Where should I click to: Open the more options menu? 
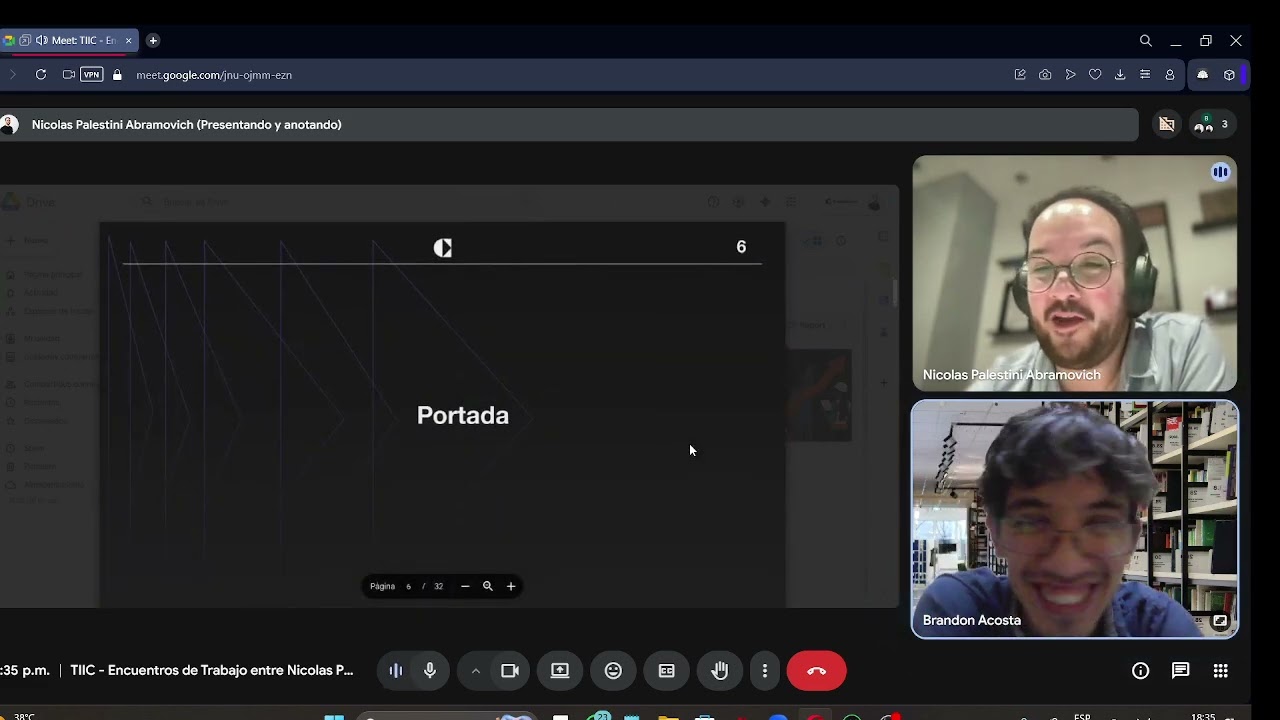[765, 671]
